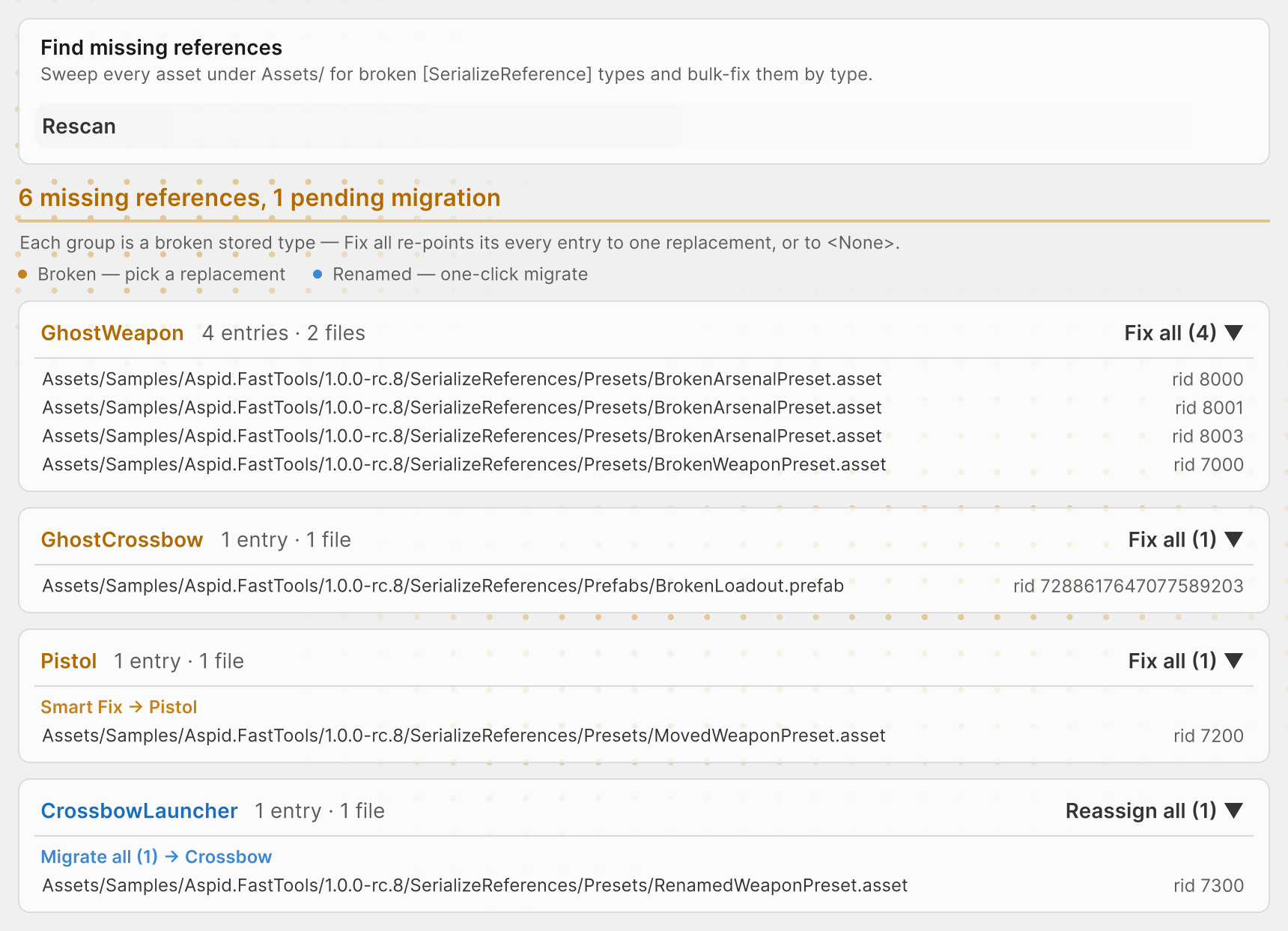
Task: Click the 'Find missing references' title
Action: pyautogui.click(x=161, y=47)
